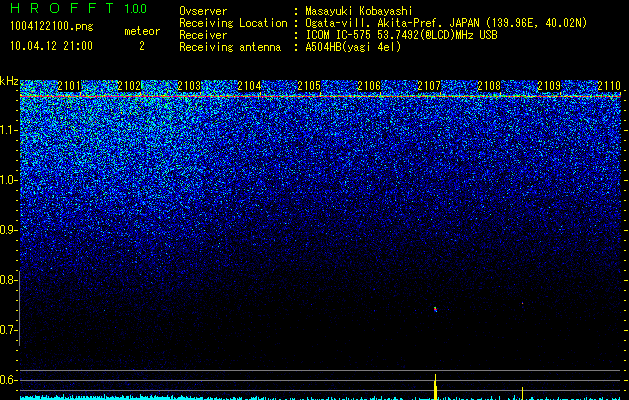Click the Receiving antenna label
The image size is (629, 400).
(x=230, y=47)
